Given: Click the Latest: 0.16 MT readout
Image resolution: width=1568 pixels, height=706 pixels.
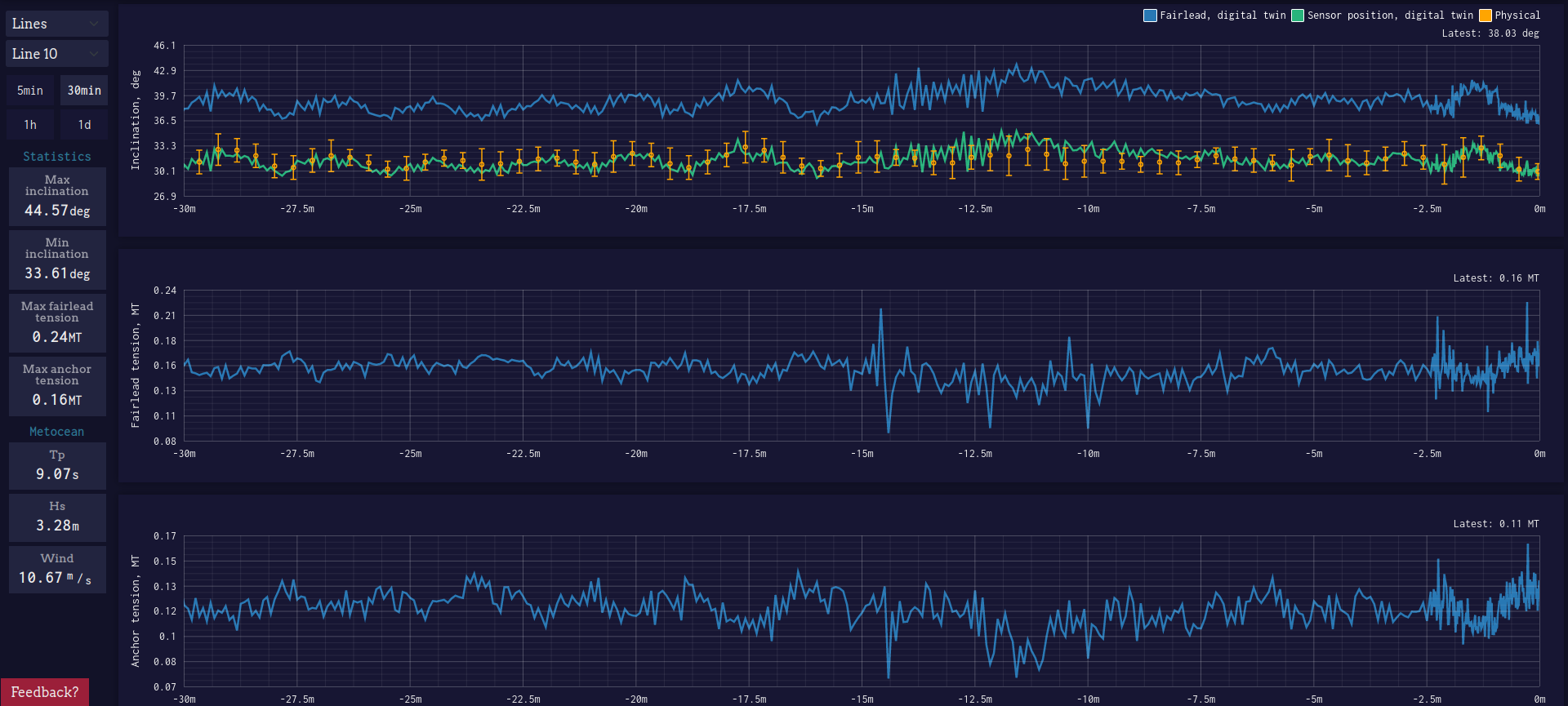Looking at the screenshot, I should 1495,278.
